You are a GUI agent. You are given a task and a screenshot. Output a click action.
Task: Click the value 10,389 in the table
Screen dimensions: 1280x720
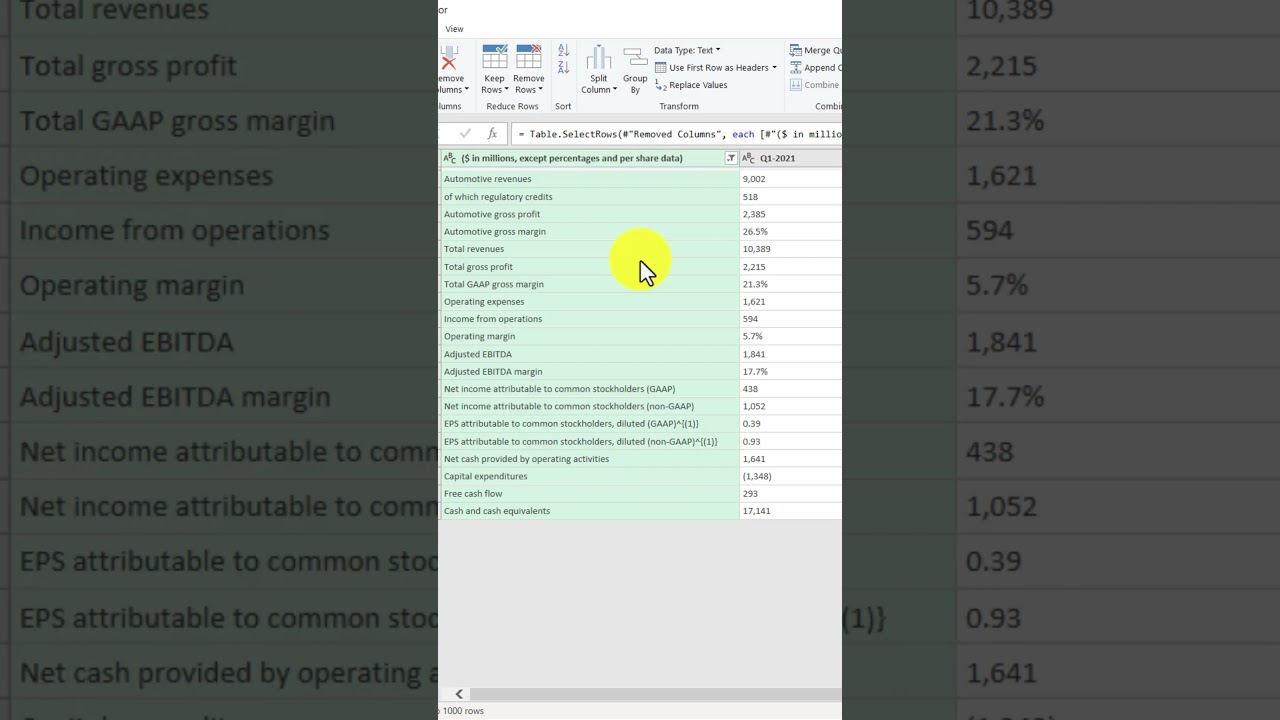point(757,249)
